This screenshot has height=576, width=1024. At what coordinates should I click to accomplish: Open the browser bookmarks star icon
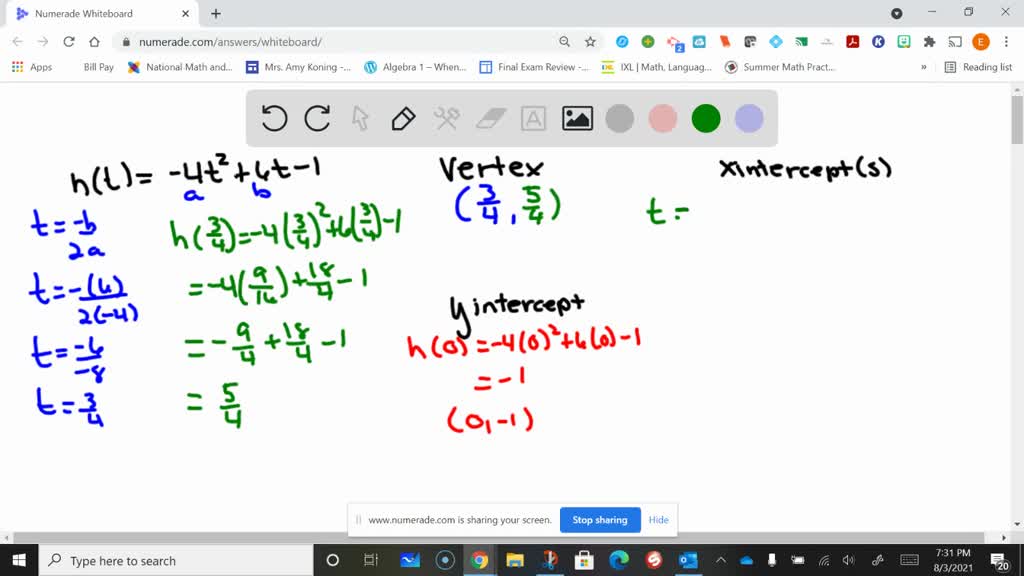(x=590, y=43)
